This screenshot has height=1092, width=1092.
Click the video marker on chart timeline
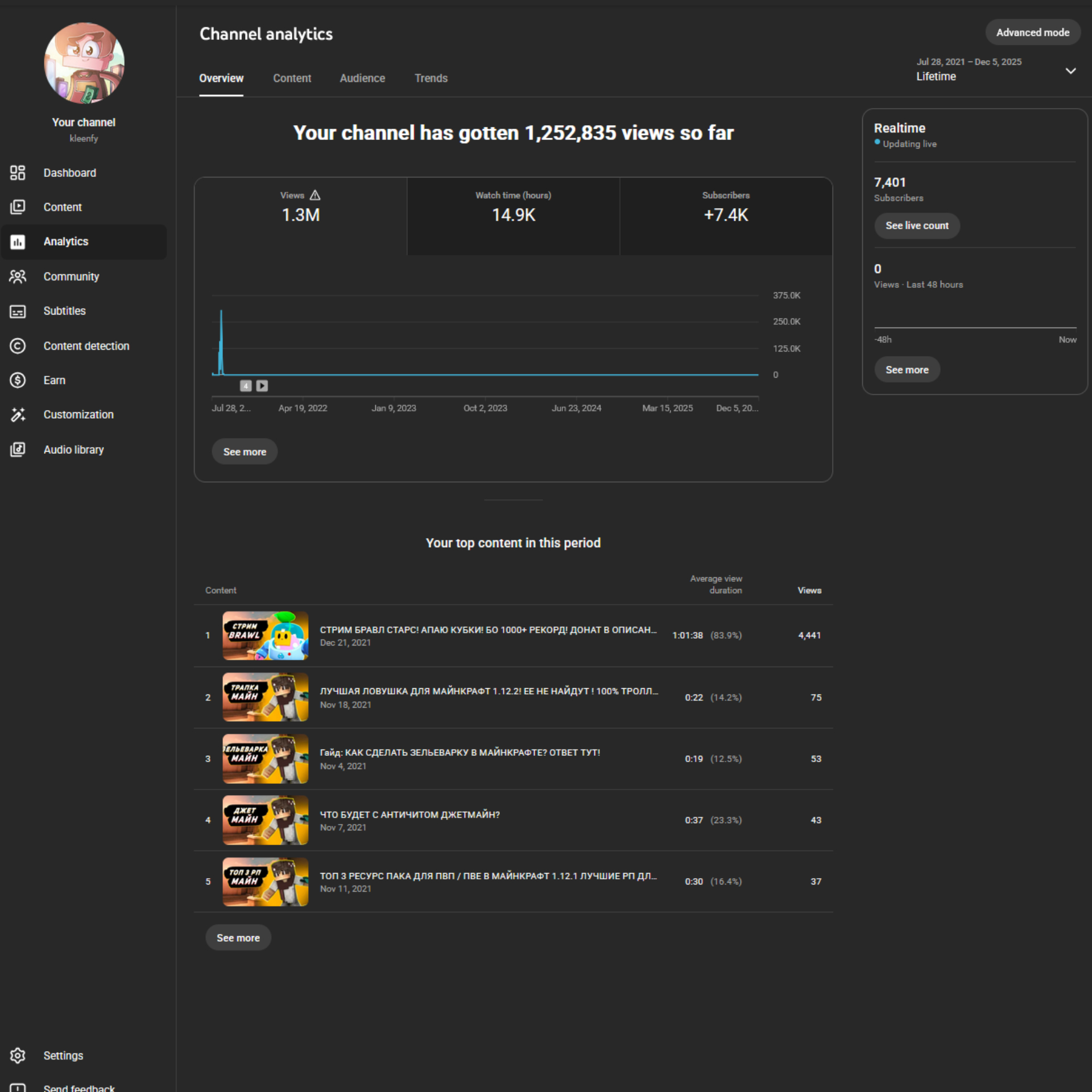tap(262, 386)
